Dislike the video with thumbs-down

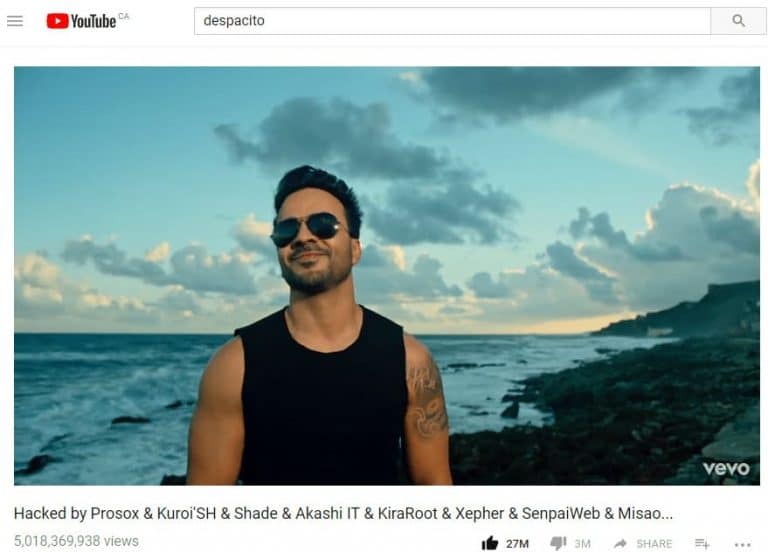point(558,543)
